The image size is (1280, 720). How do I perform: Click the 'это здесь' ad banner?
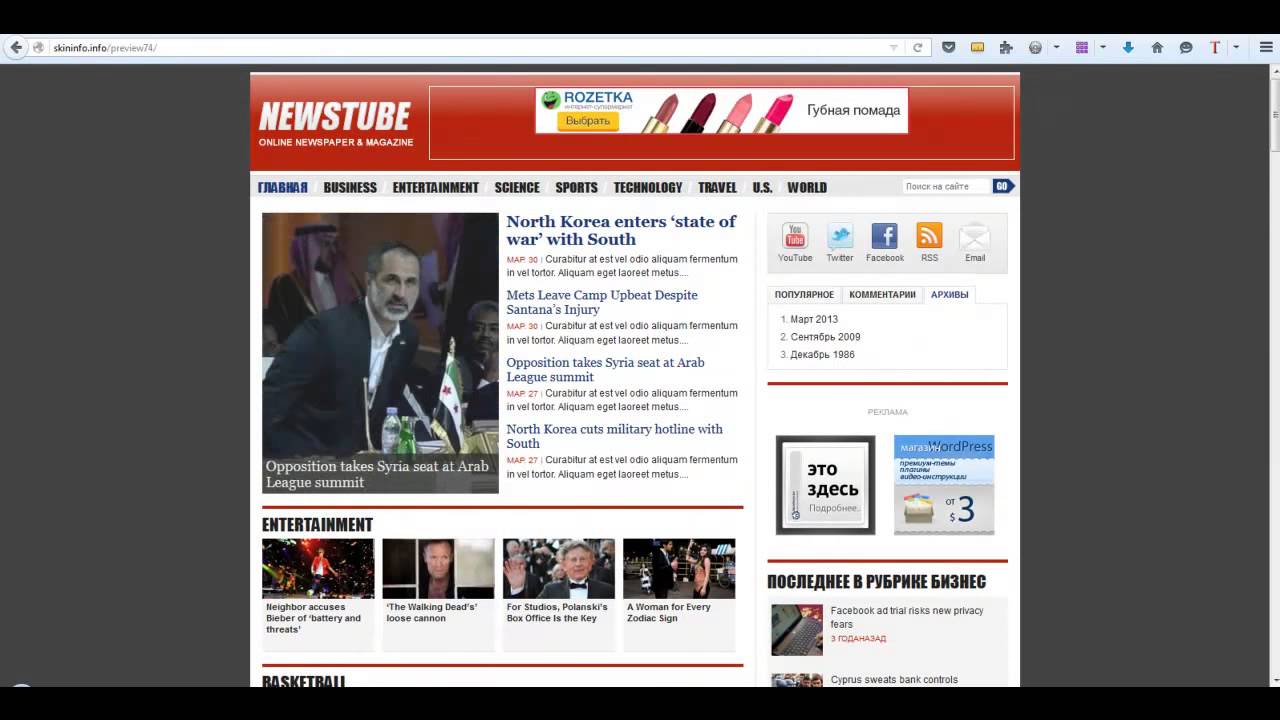[826, 484]
